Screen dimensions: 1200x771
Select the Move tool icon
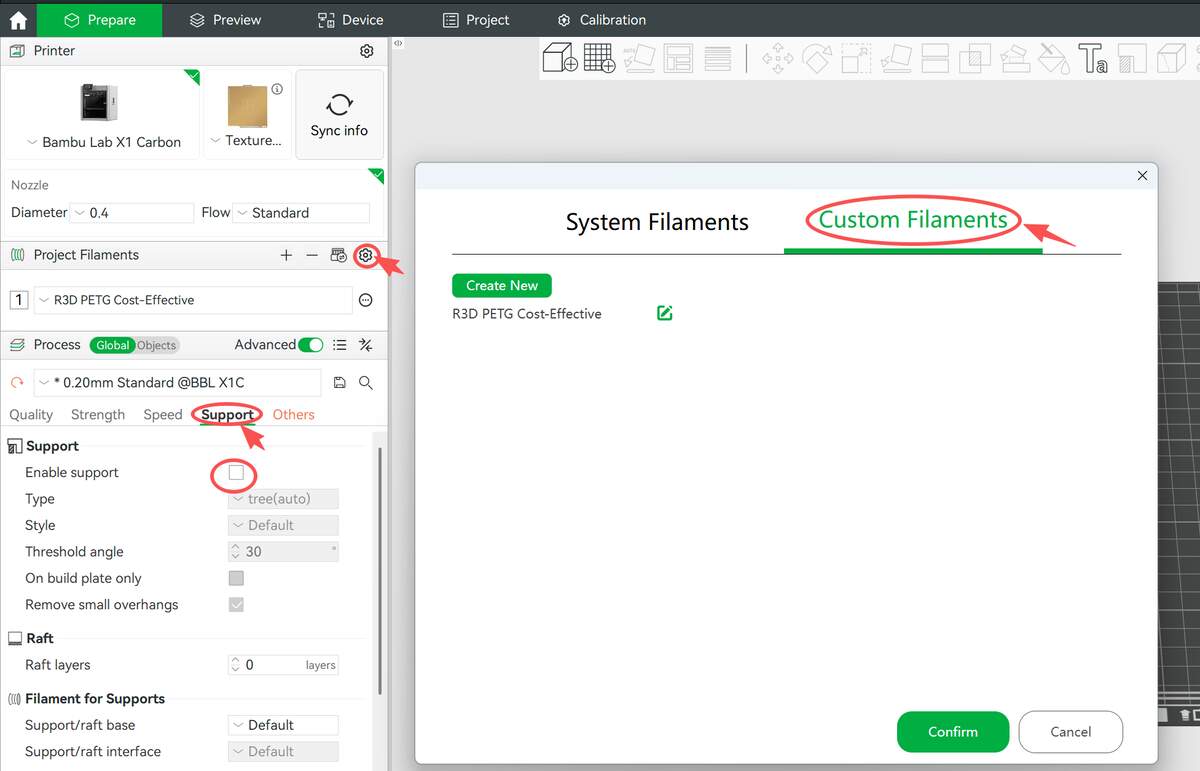pyautogui.click(x=778, y=58)
